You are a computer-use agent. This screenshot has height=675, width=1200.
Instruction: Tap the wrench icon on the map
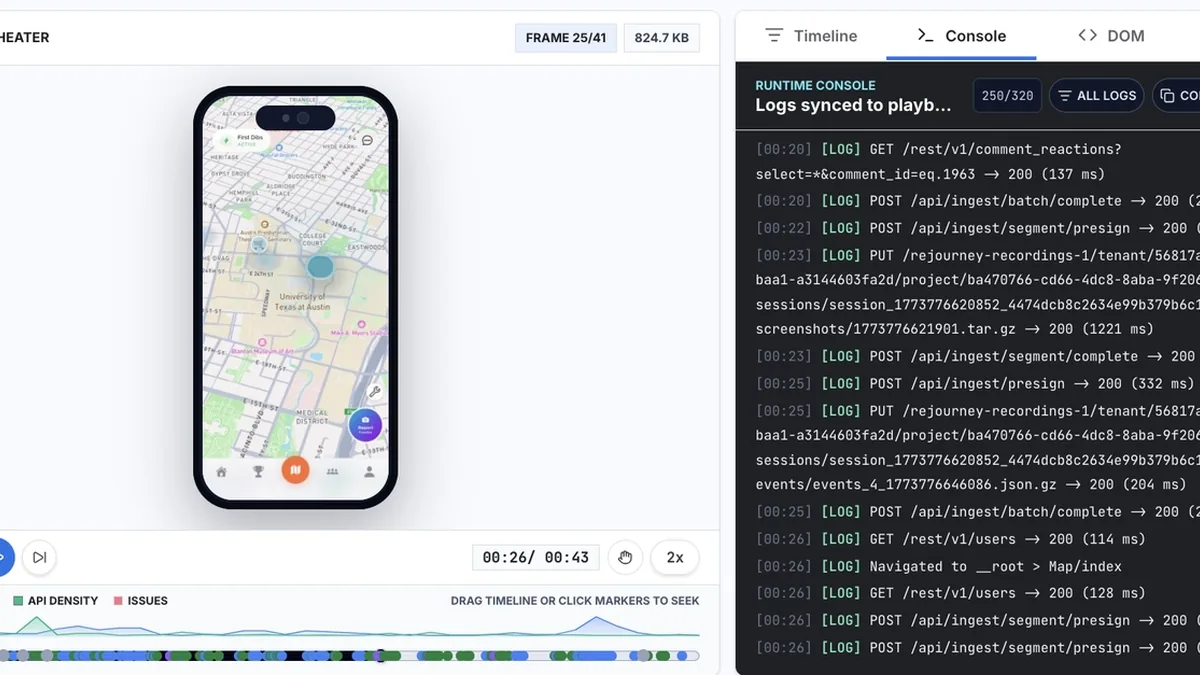(x=374, y=392)
